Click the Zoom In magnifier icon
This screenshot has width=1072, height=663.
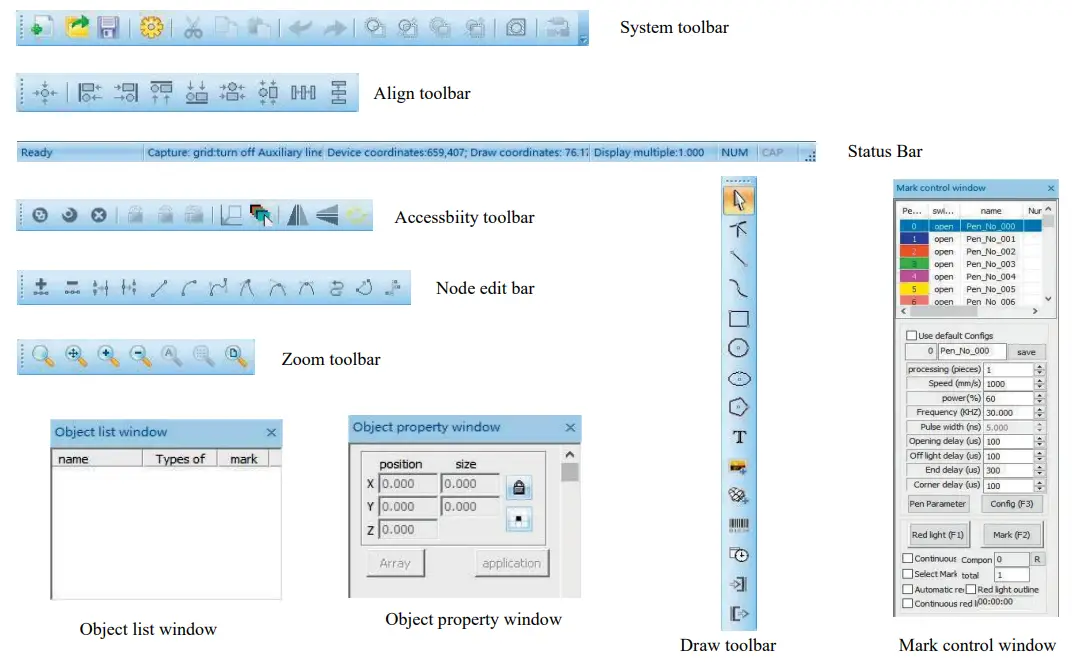(x=108, y=356)
